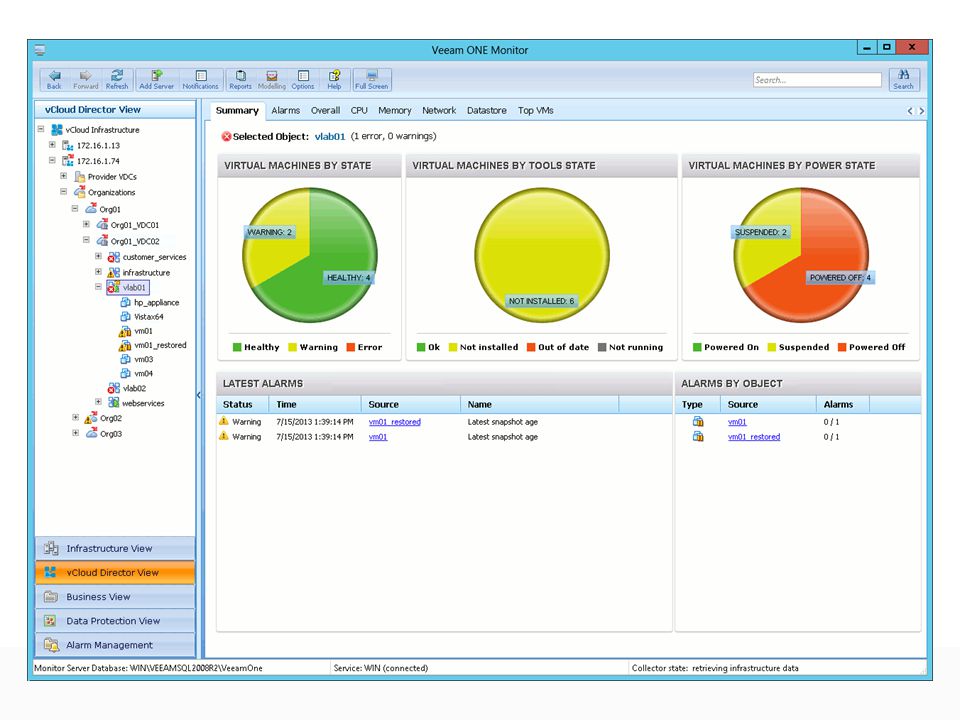Image resolution: width=960 pixels, height=720 pixels.
Task: Click the Search binoculars button
Action: coord(903,79)
